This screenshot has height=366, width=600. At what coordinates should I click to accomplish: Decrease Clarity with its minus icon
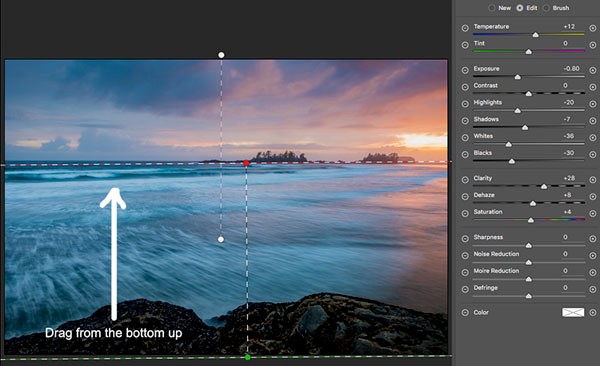pyautogui.click(x=465, y=180)
